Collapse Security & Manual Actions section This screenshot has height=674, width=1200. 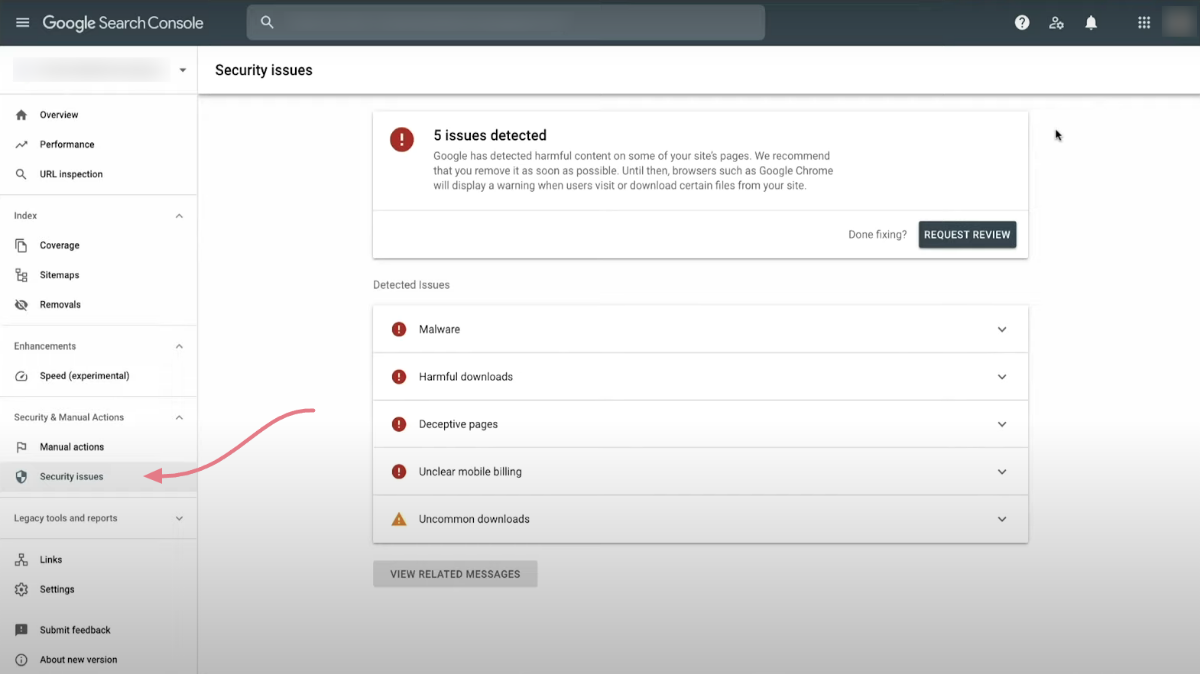point(180,417)
